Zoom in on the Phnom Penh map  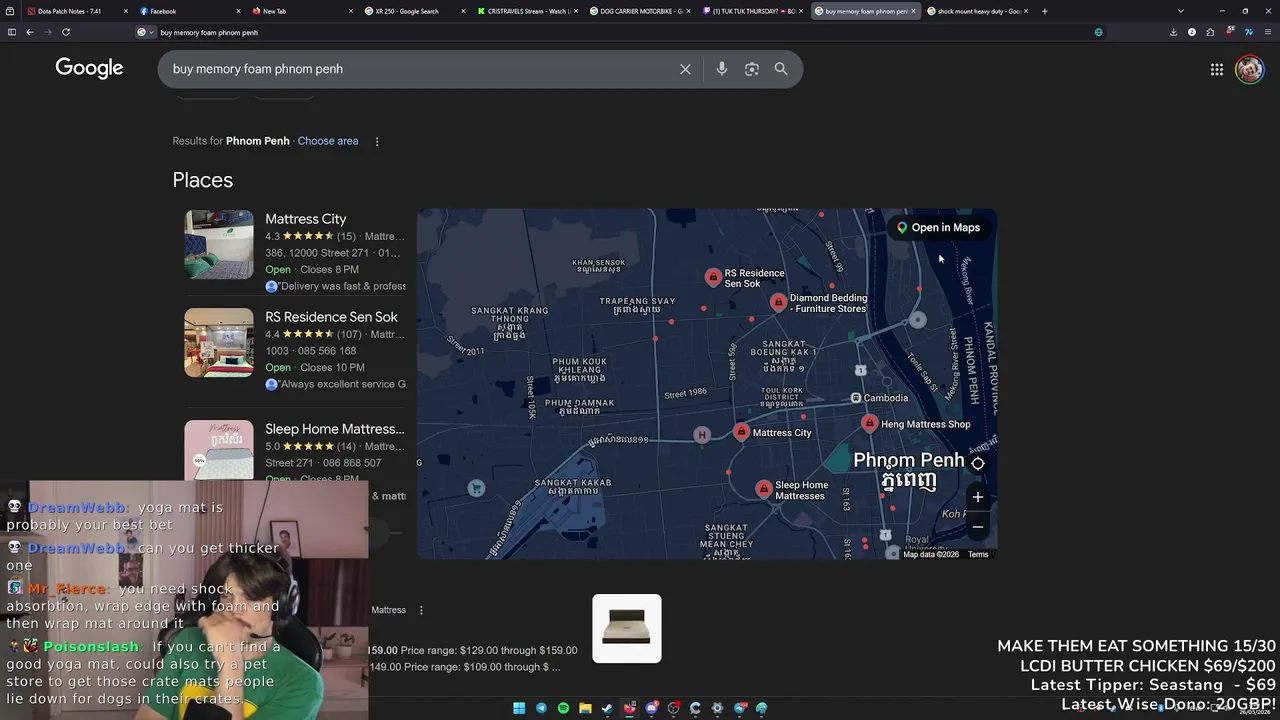pyautogui.click(x=978, y=497)
